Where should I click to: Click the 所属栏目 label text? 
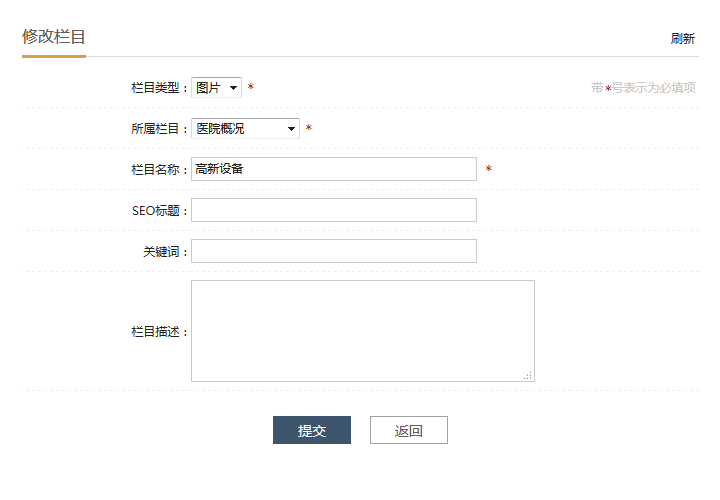tap(158, 129)
